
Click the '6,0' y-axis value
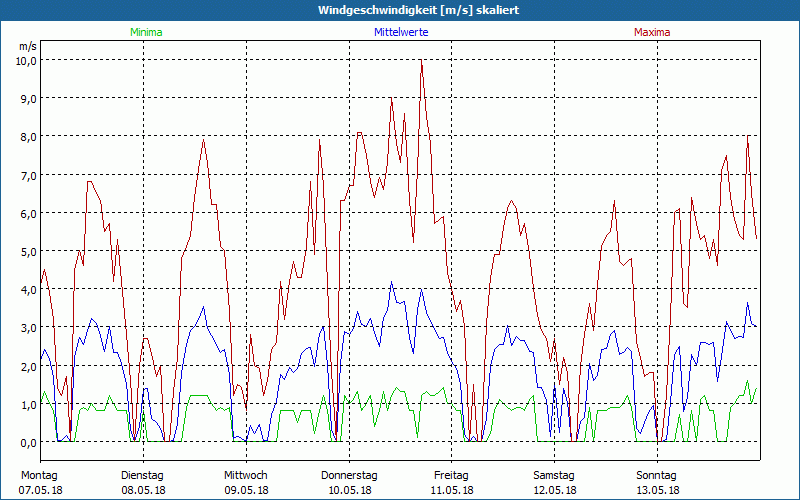(x=29, y=213)
